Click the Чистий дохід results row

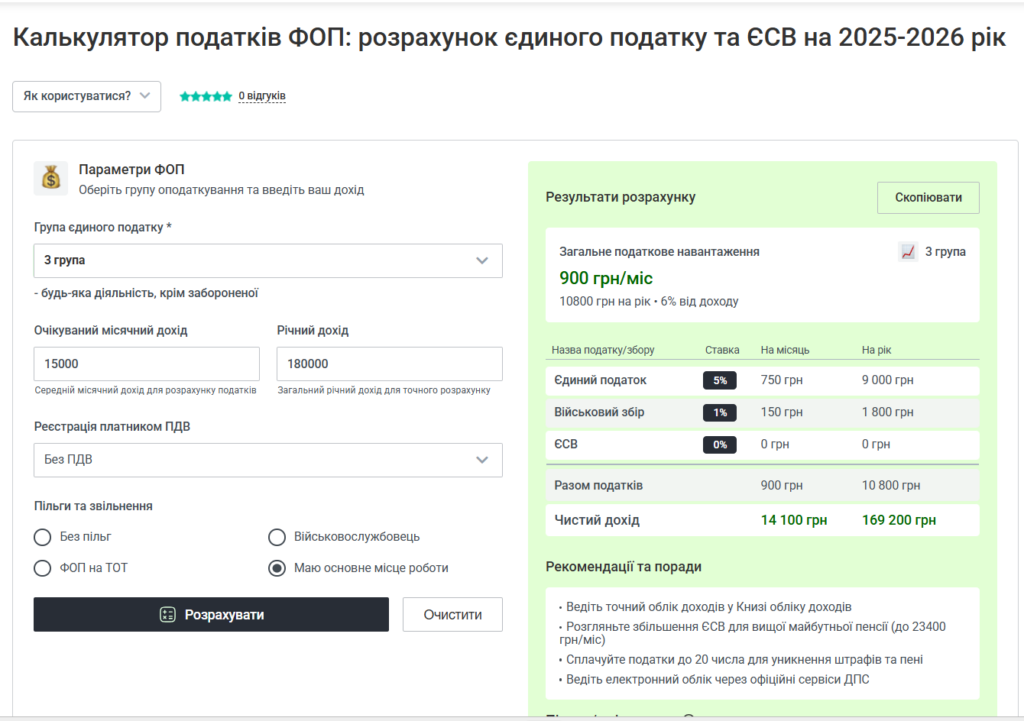tap(762, 520)
